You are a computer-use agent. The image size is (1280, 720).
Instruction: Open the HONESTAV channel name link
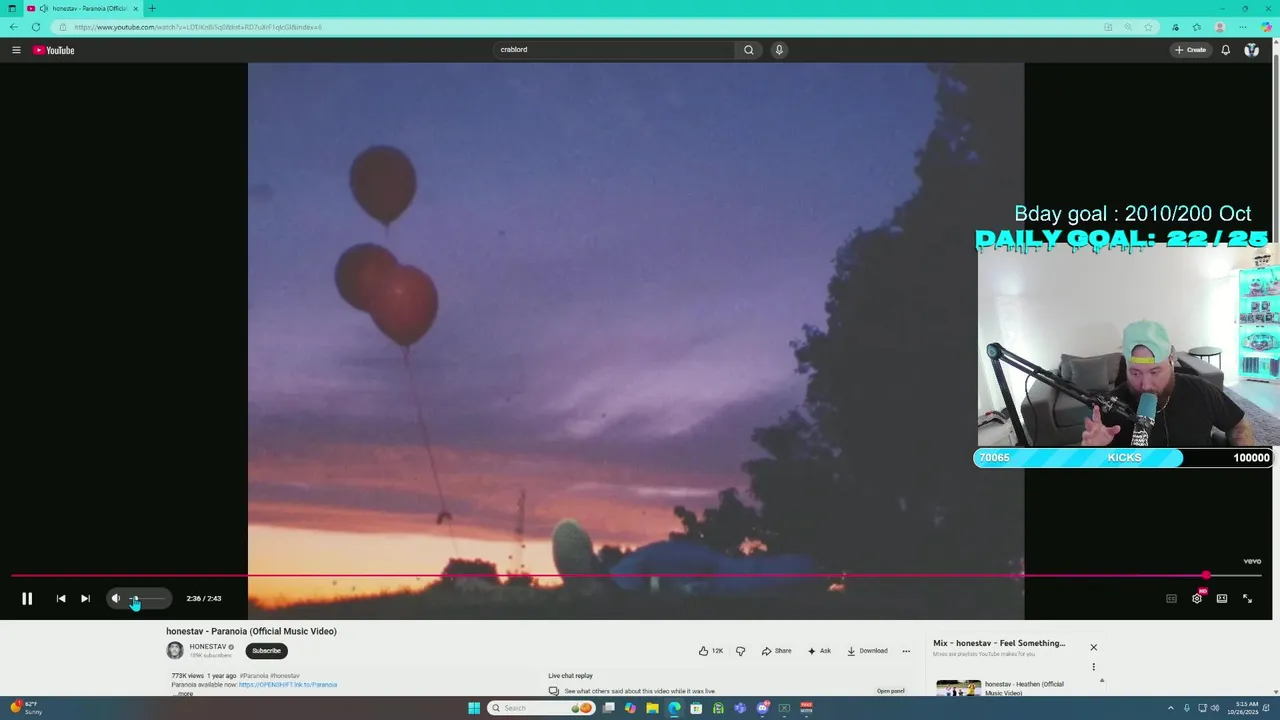(208, 647)
